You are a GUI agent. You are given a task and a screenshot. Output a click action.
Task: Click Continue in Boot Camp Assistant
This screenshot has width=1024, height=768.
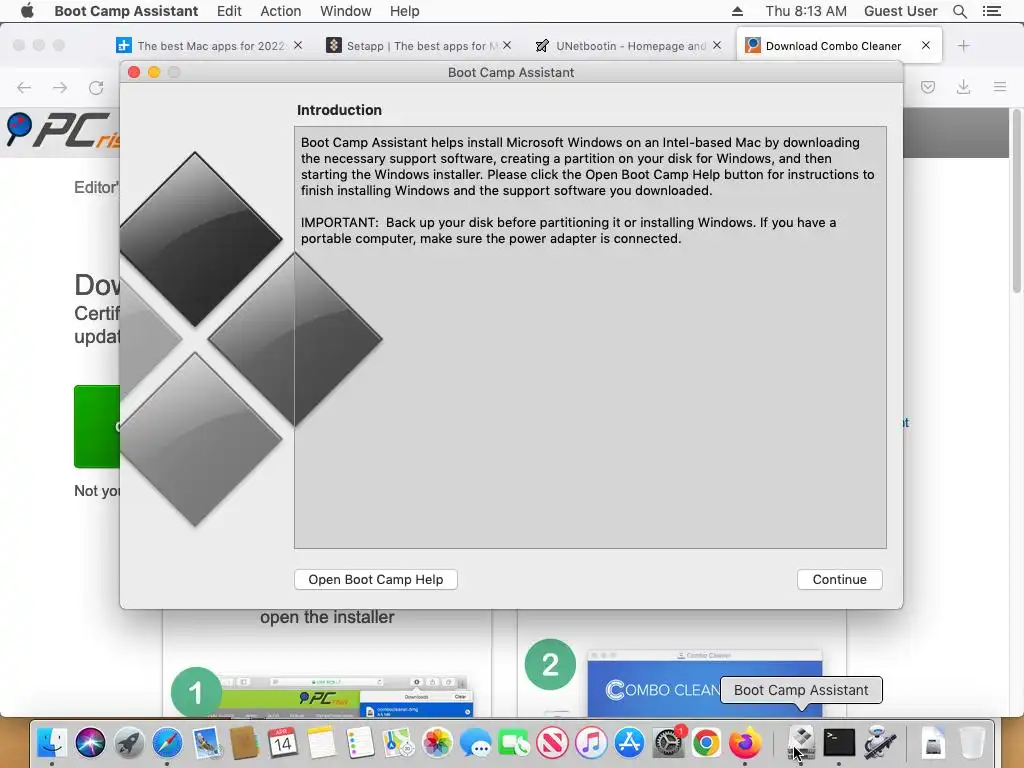839,579
